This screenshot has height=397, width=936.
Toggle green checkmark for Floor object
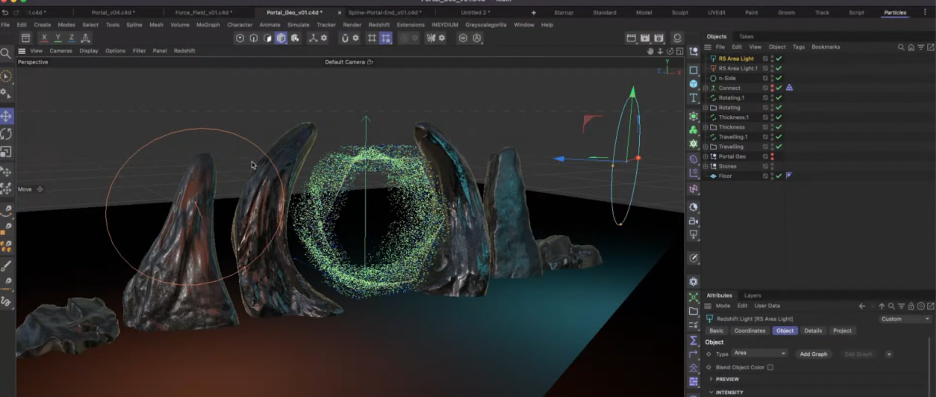[779, 176]
